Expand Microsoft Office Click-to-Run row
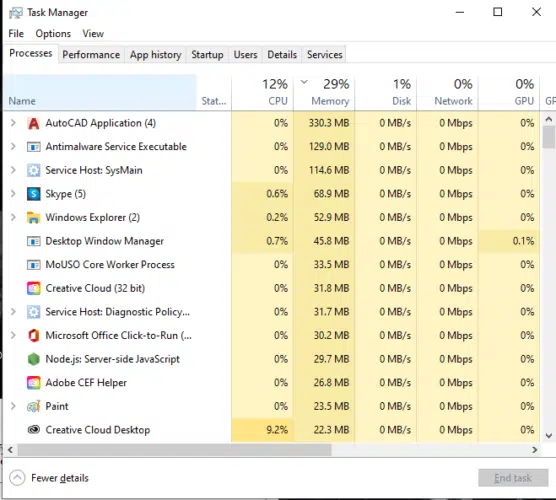Viewport: 556px width, 500px height. (13, 335)
